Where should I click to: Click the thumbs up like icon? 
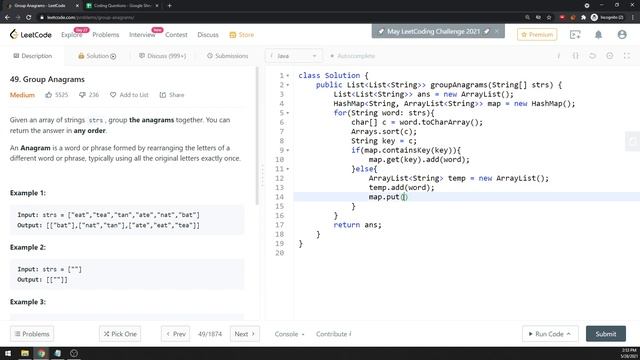pos(49,95)
